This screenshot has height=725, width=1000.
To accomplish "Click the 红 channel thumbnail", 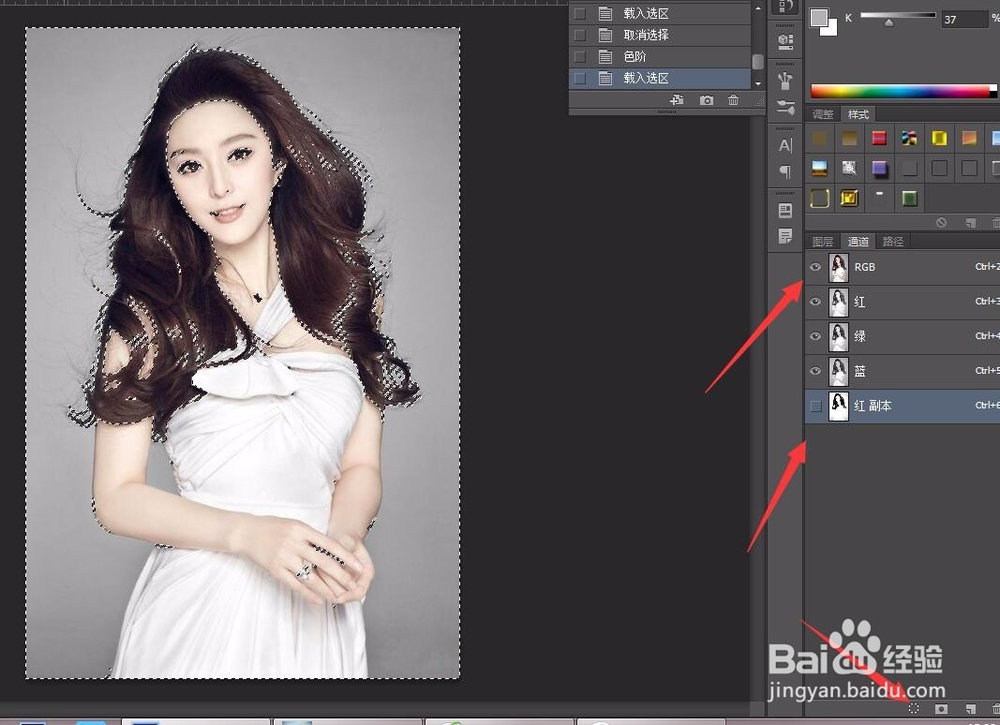I will (x=839, y=302).
